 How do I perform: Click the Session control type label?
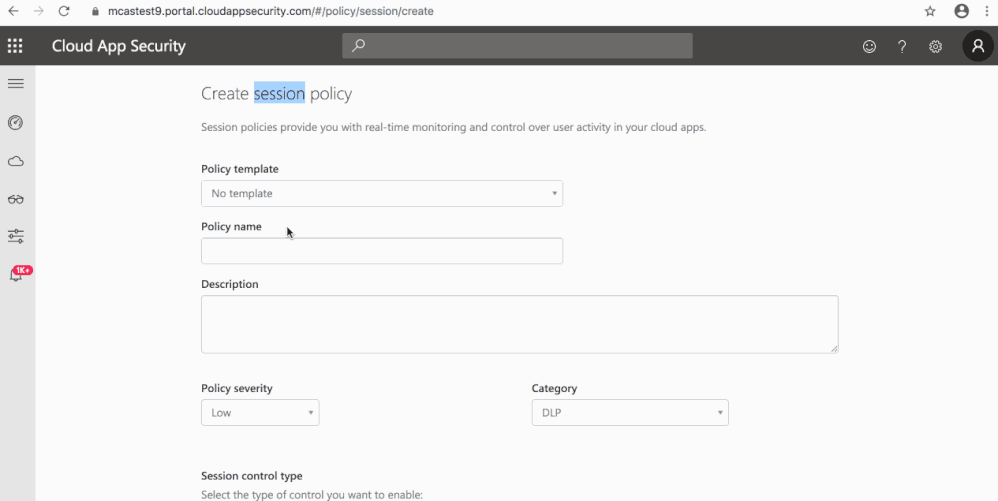point(252,476)
